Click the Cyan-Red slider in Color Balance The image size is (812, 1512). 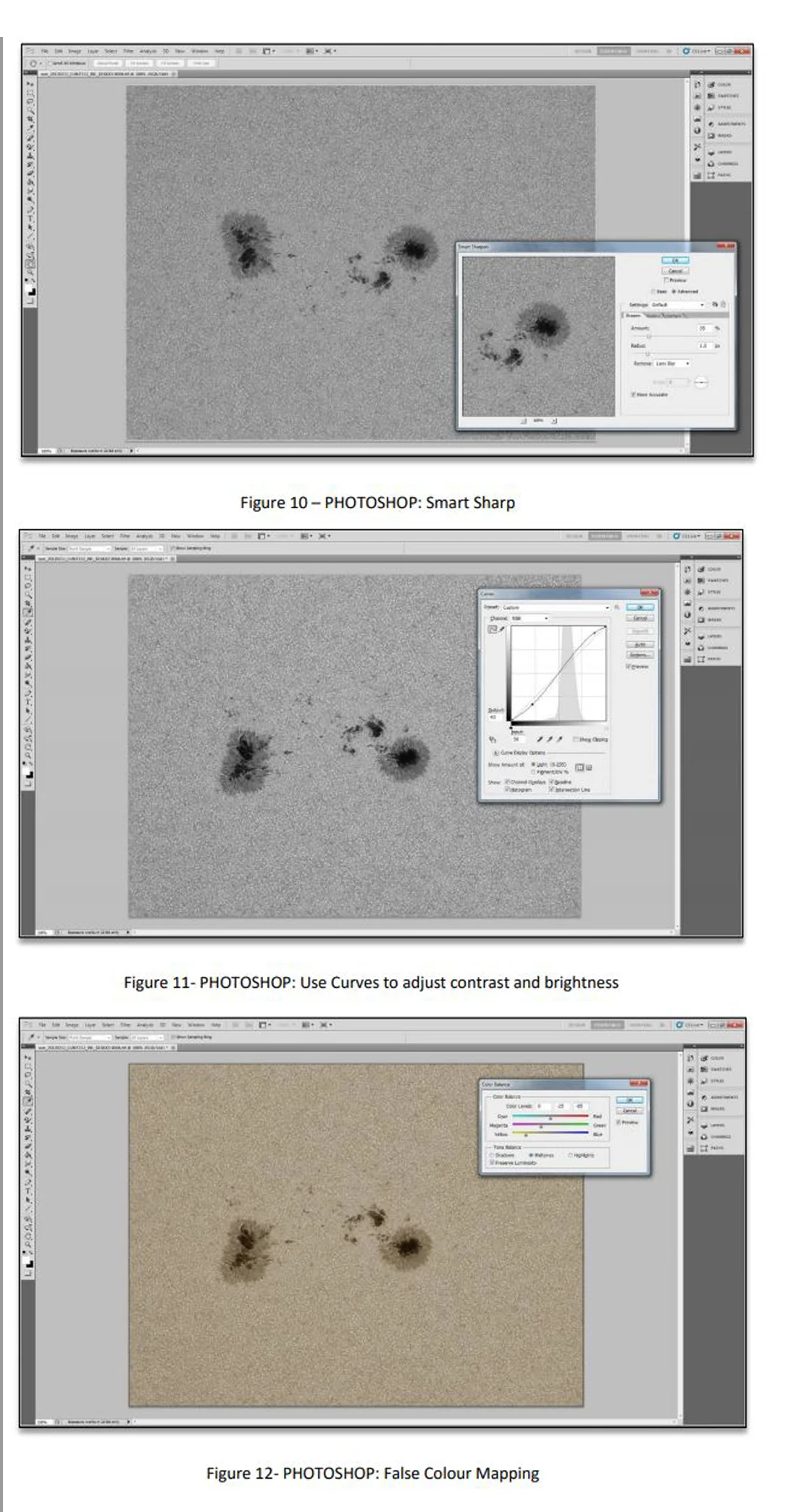(x=551, y=1117)
